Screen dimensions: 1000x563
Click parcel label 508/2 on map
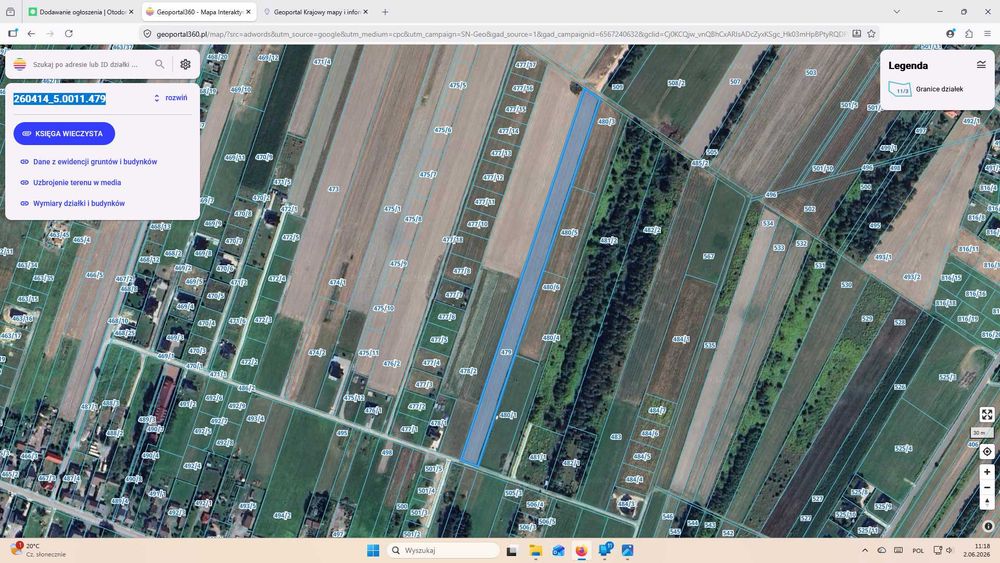coord(676,83)
